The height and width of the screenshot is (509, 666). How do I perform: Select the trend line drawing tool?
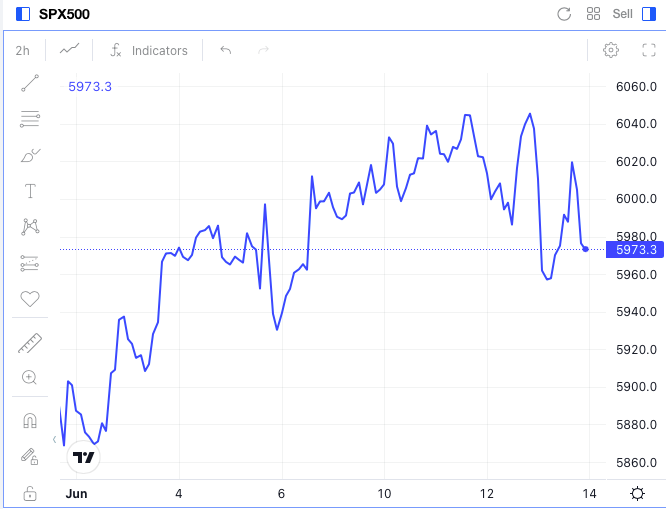(30, 83)
